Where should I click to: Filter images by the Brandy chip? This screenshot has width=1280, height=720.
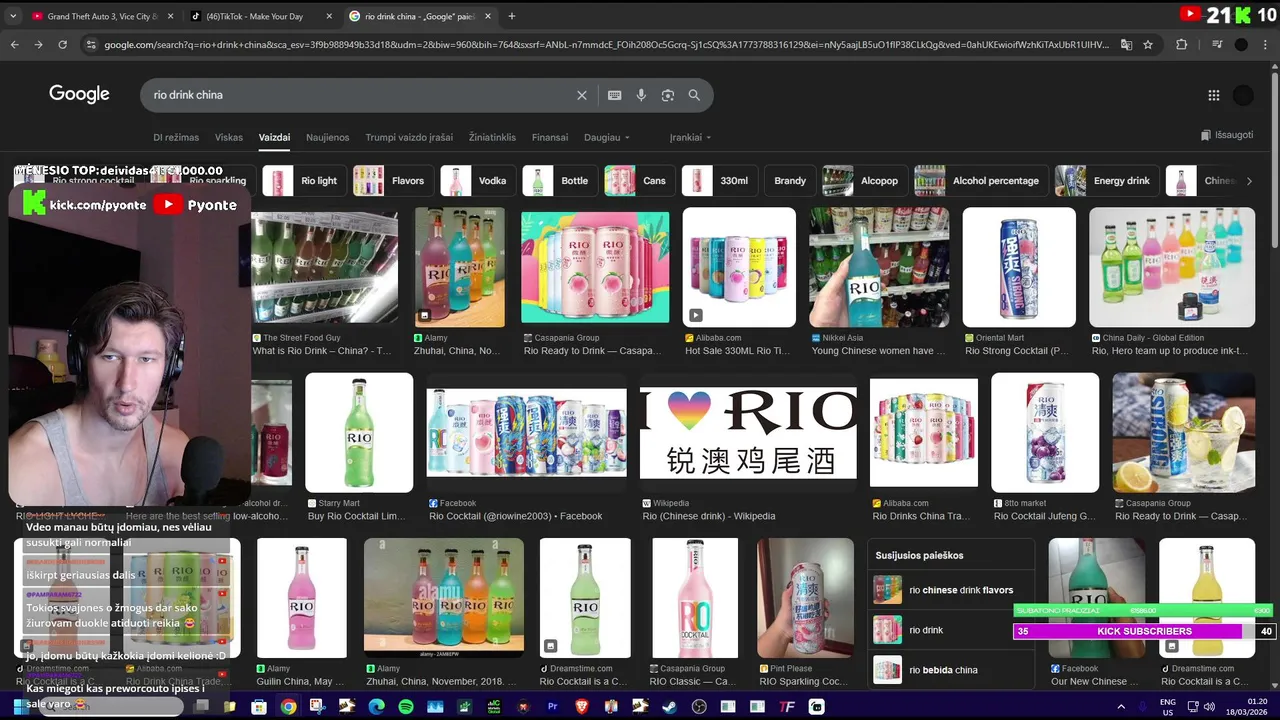pos(790,181)
